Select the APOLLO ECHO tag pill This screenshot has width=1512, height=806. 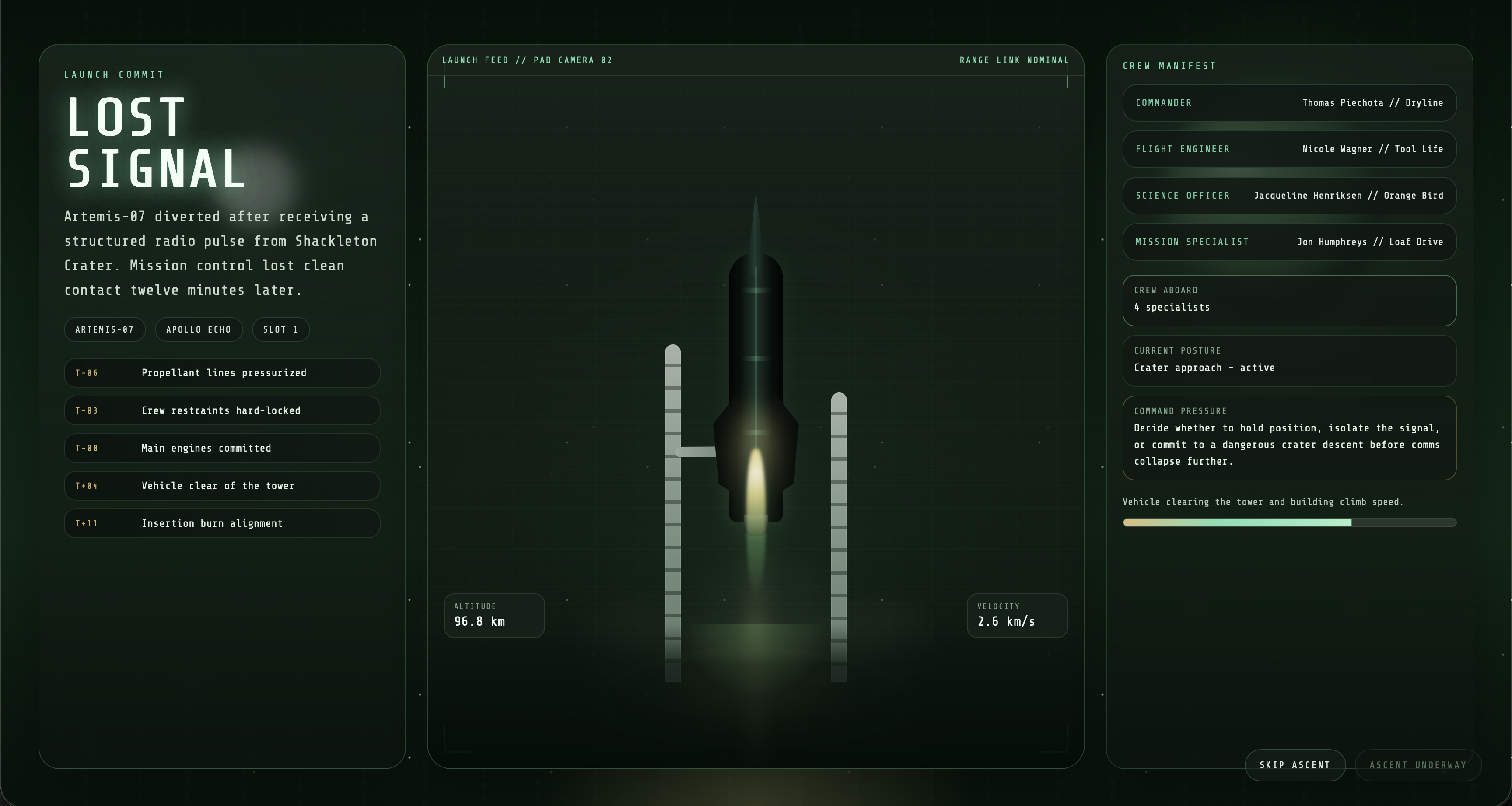click(x=198, y=329)
